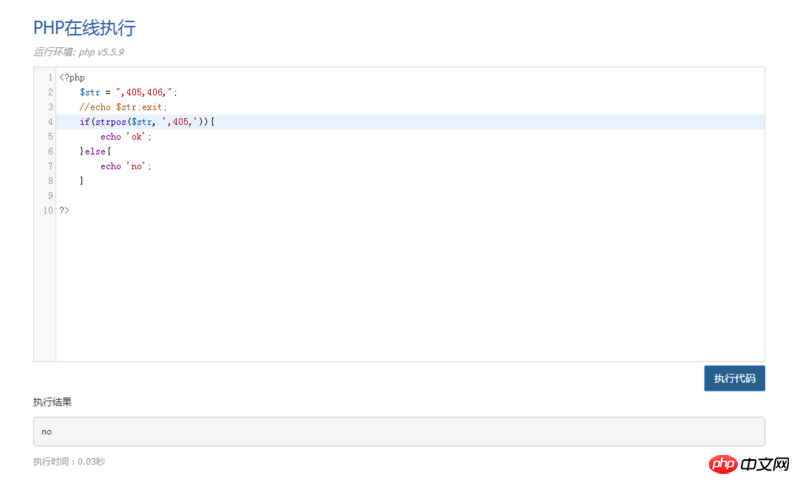Viewport: 800px width, 484px height.
Task: Click the }else{ line
Action: pyautogui.click(x=96, y=152)
